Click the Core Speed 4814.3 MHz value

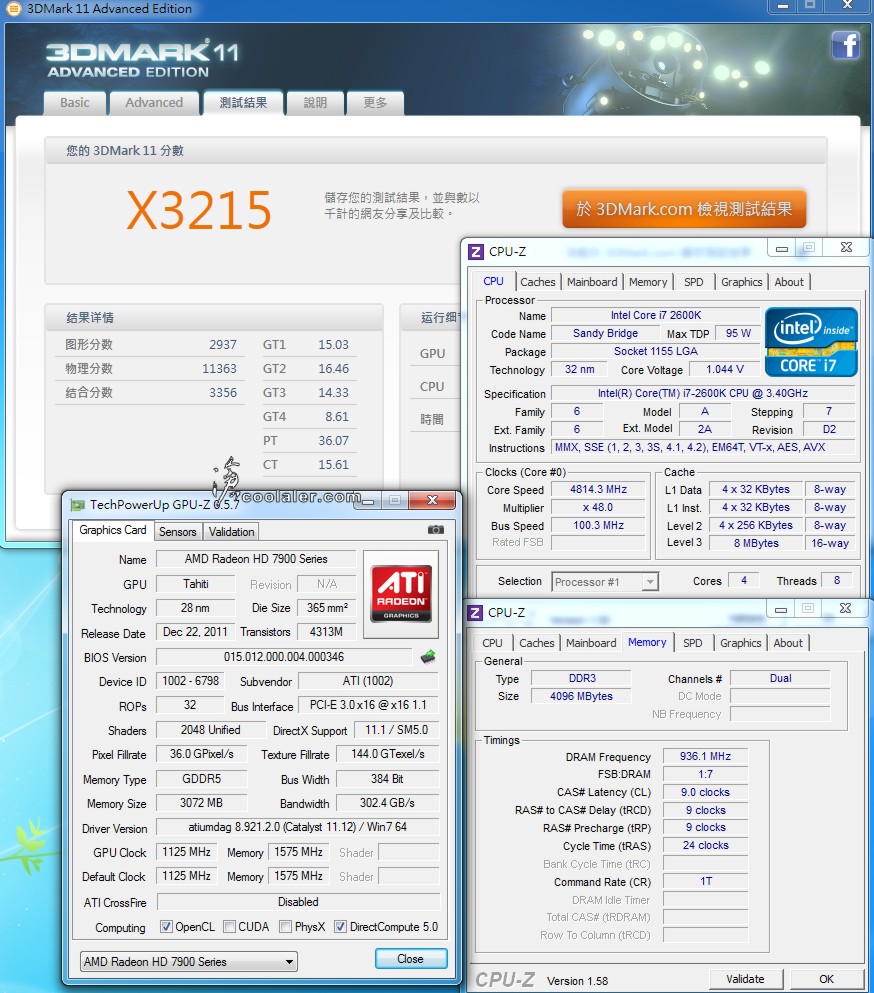pyautogui.click(x=598, y=490)
